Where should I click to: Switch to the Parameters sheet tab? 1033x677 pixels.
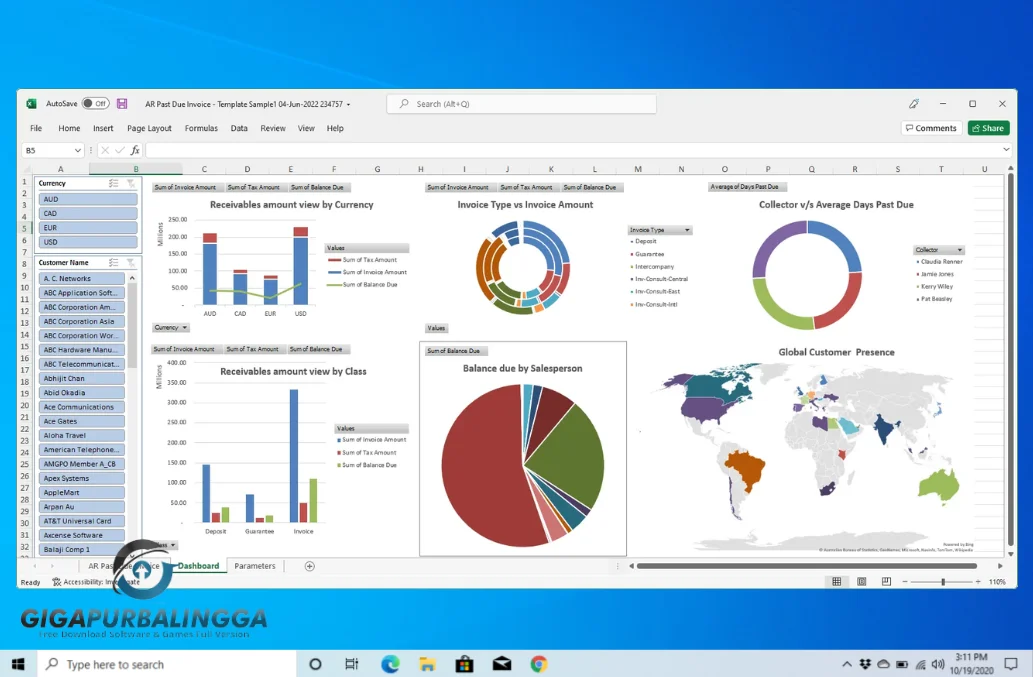(x=254, y=566)
